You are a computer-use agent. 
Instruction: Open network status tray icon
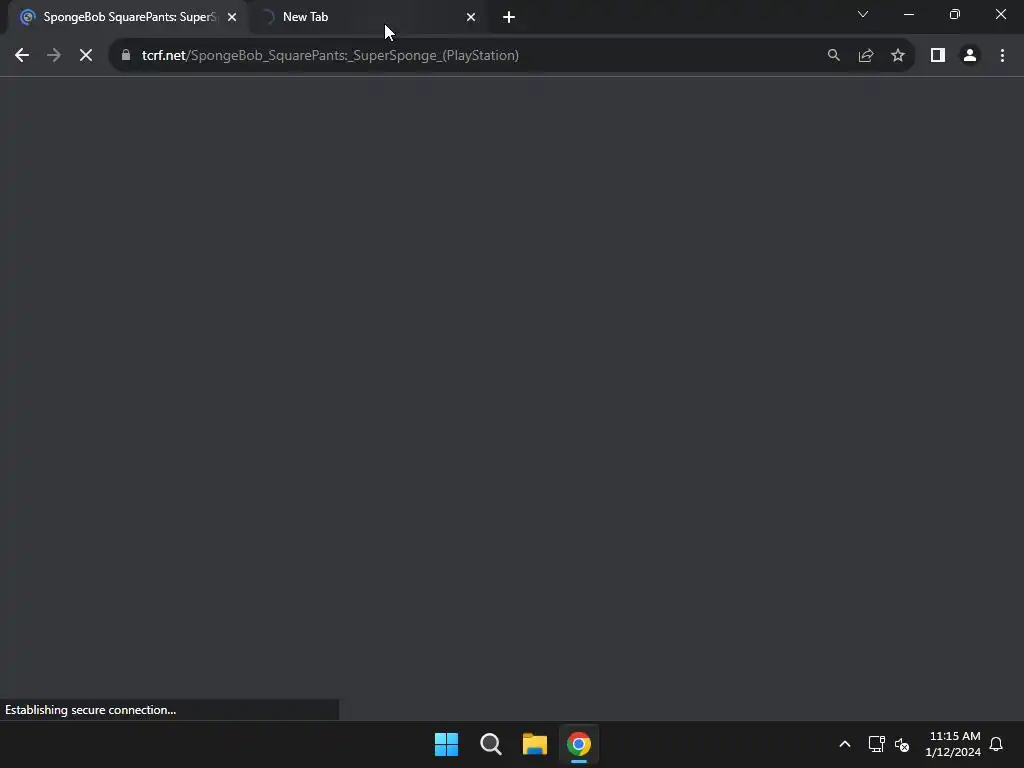coord(876,744)
